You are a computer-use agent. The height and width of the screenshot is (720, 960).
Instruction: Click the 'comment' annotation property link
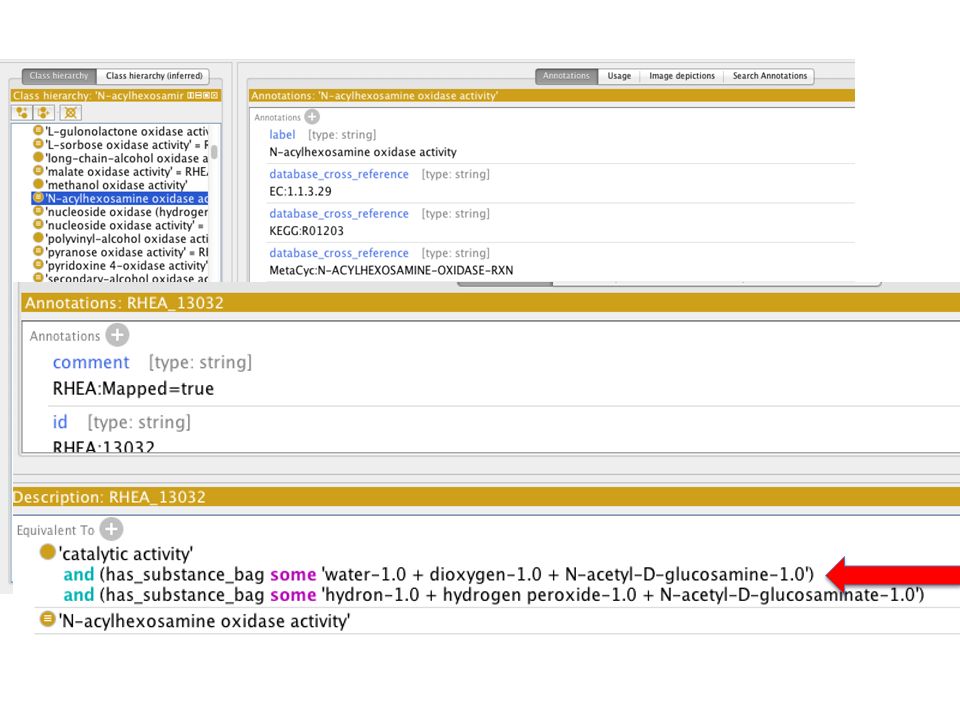pos(91,362)
